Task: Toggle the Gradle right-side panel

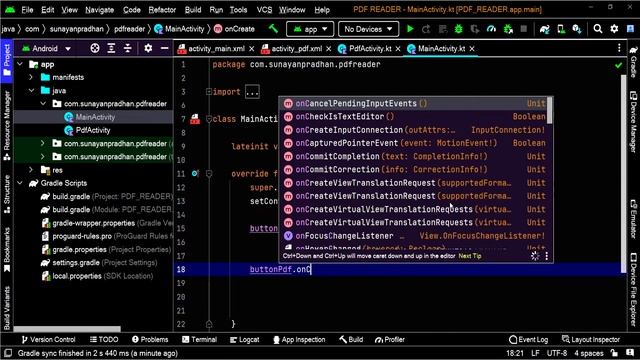Action: [633, 61]
